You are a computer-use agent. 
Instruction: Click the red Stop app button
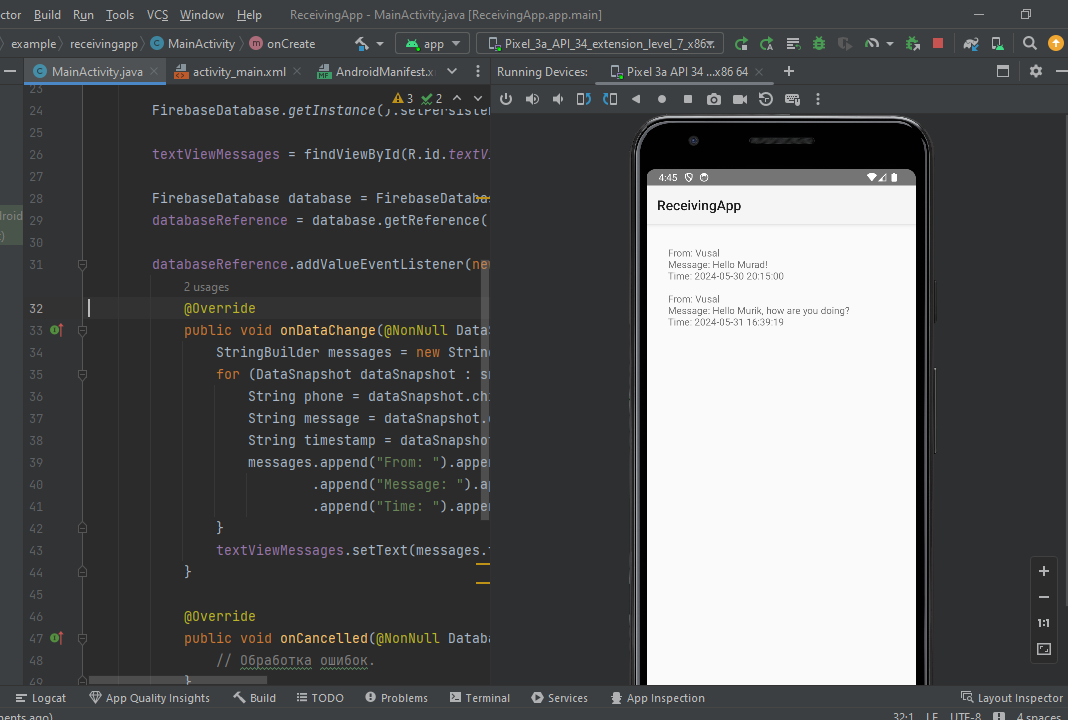(x=938, y=44)
